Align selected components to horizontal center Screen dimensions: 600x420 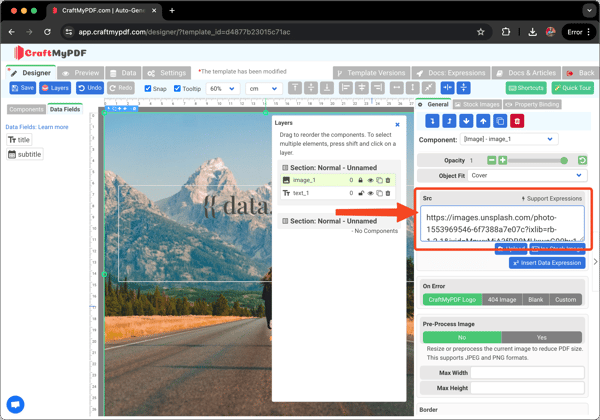click(x=362, y=88)
